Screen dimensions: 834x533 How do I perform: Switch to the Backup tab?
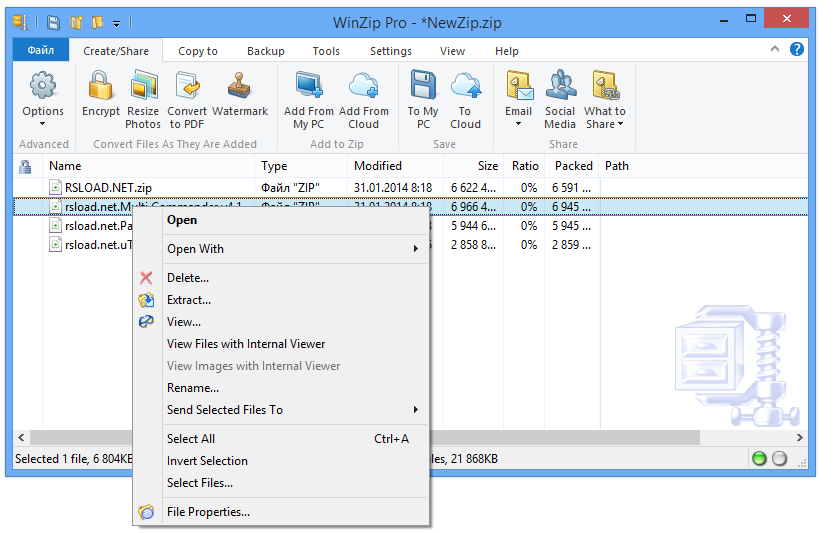[266, 51]
